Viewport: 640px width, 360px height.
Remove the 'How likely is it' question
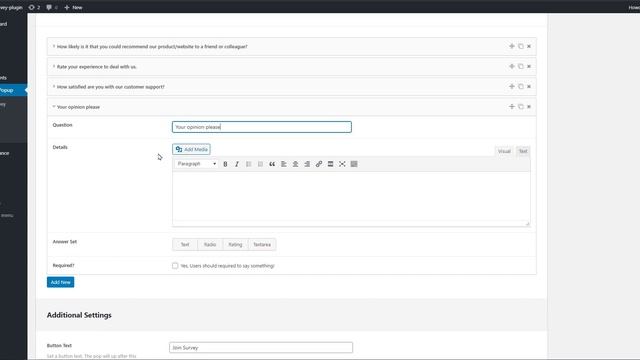(529, 46)
